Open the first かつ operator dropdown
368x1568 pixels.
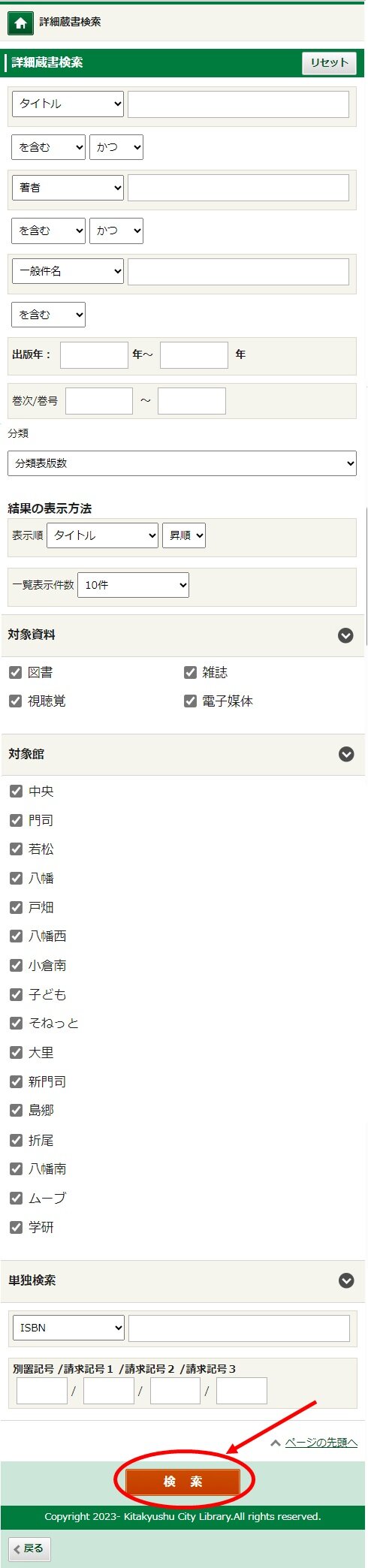[x=116, y=147]
